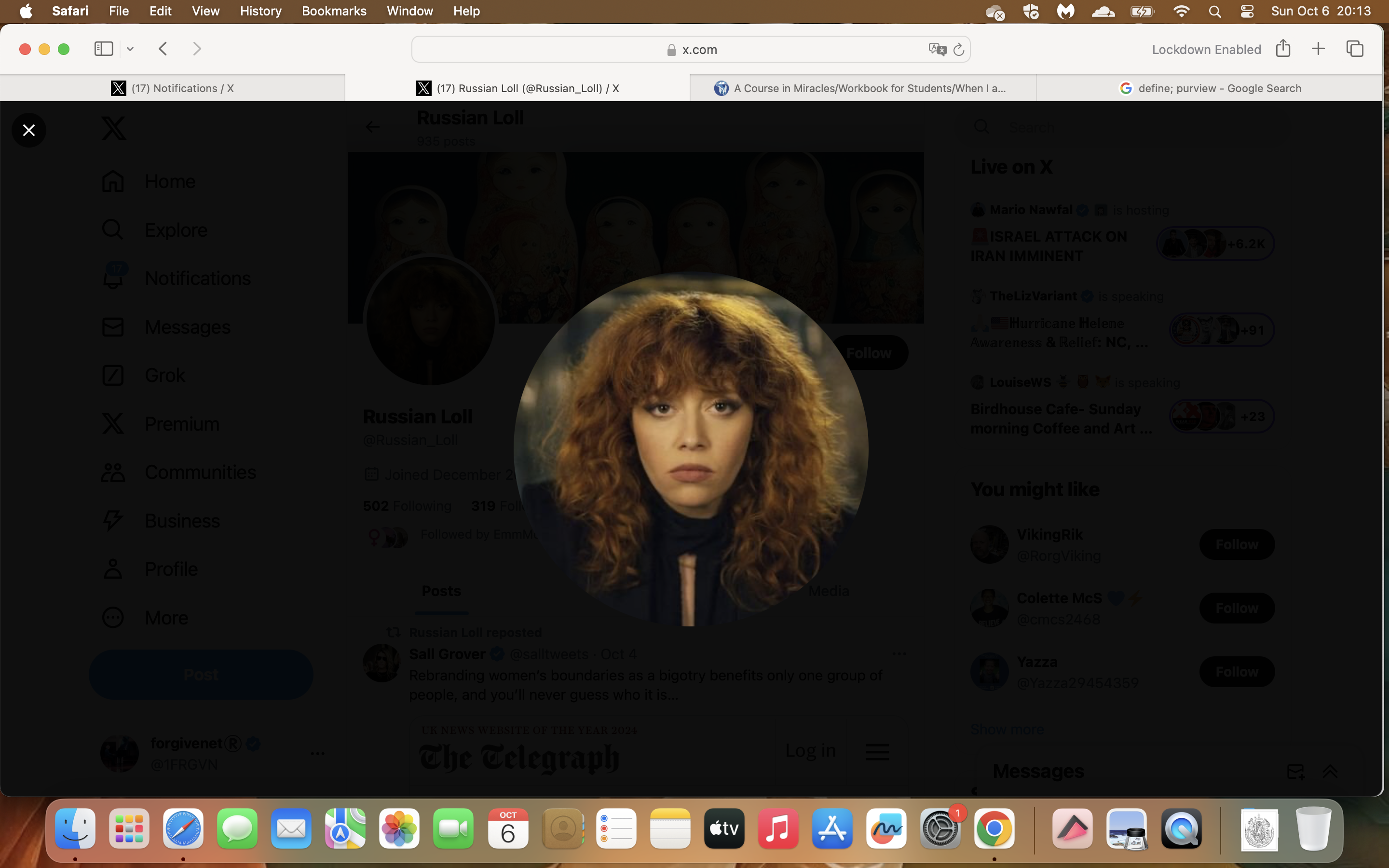Open Spotlight search from menu bar
The width and height of the screenshot is (1389, 868).
pyautogui.click(x=1214, y=11)
